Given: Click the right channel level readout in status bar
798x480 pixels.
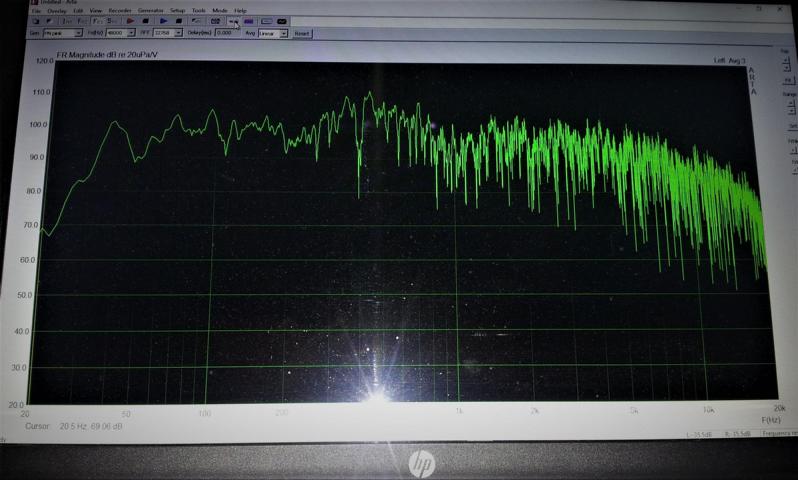Looking at the screenshot, I should (737, 434).
